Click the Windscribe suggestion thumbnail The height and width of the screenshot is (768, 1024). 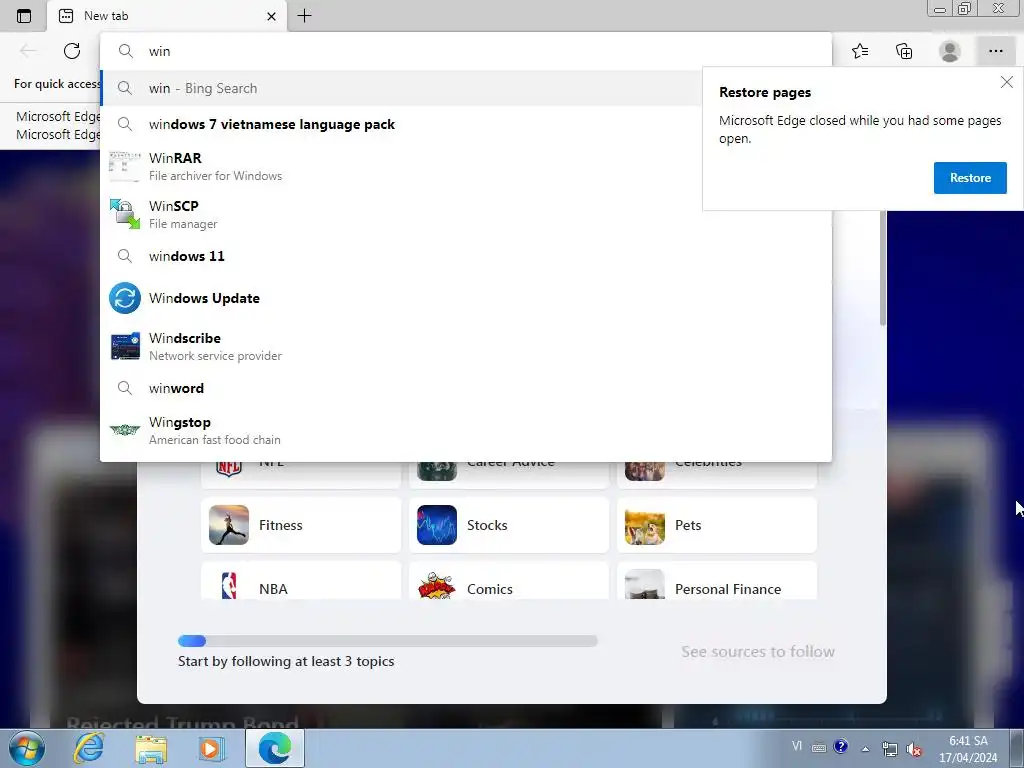click(125, 346)
